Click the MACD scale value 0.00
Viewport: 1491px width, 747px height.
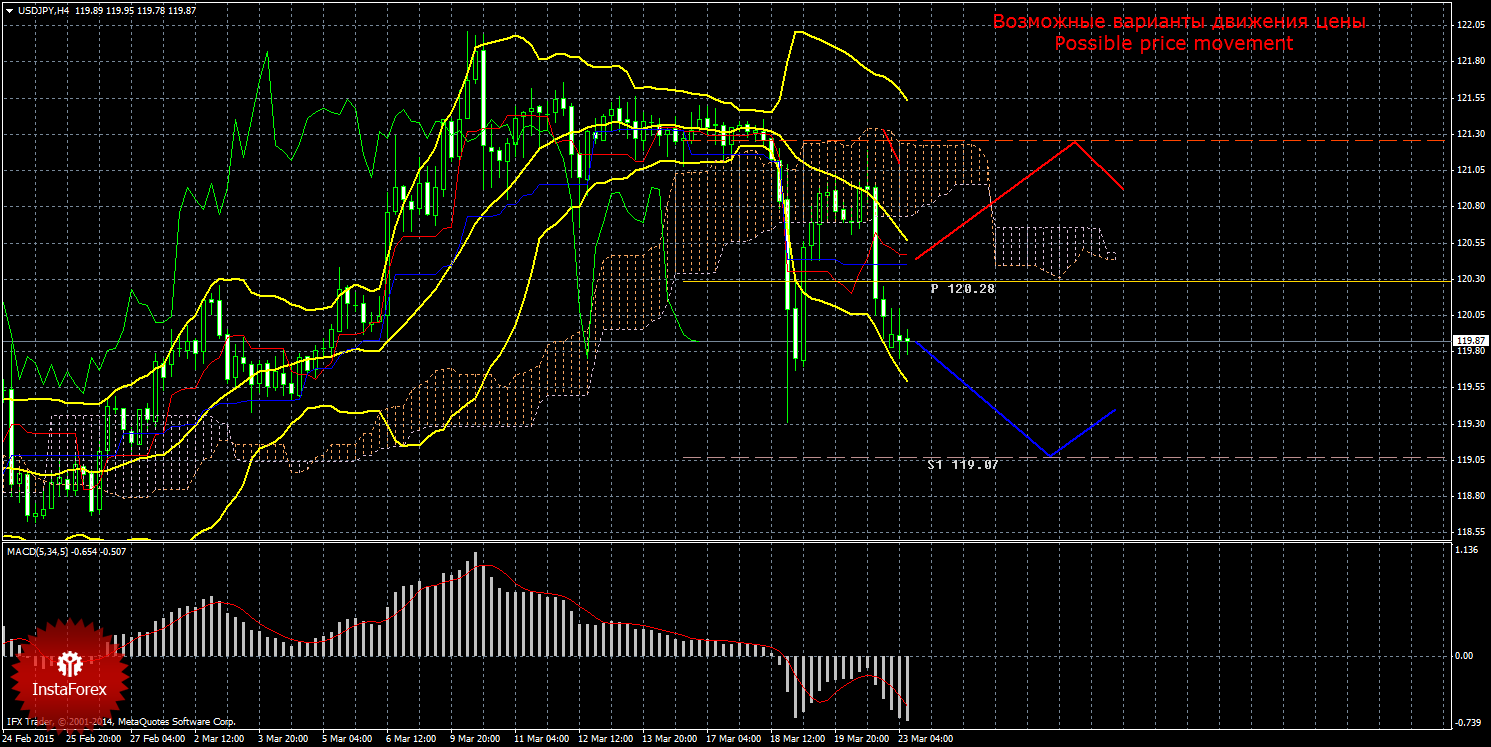tap(1465, 655)
